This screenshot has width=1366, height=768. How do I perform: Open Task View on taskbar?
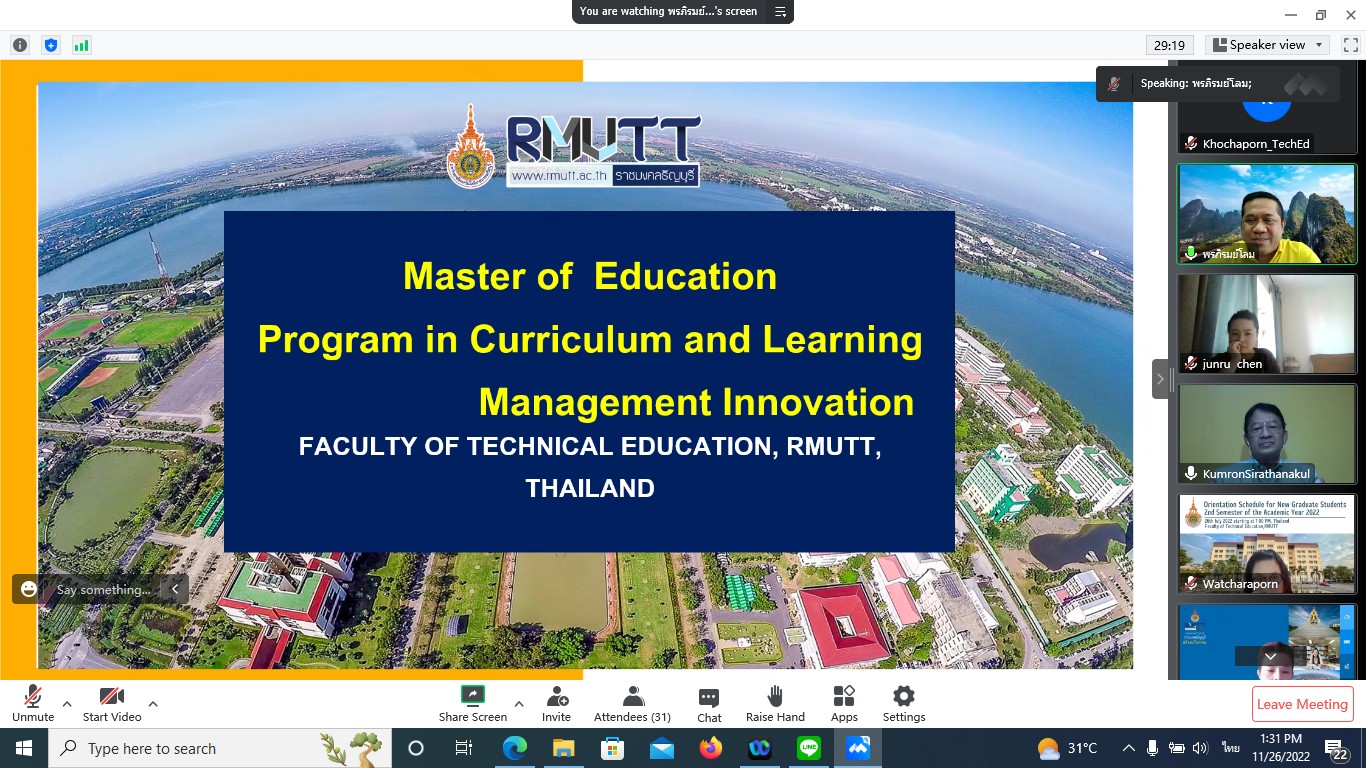(x=464, y=748)
